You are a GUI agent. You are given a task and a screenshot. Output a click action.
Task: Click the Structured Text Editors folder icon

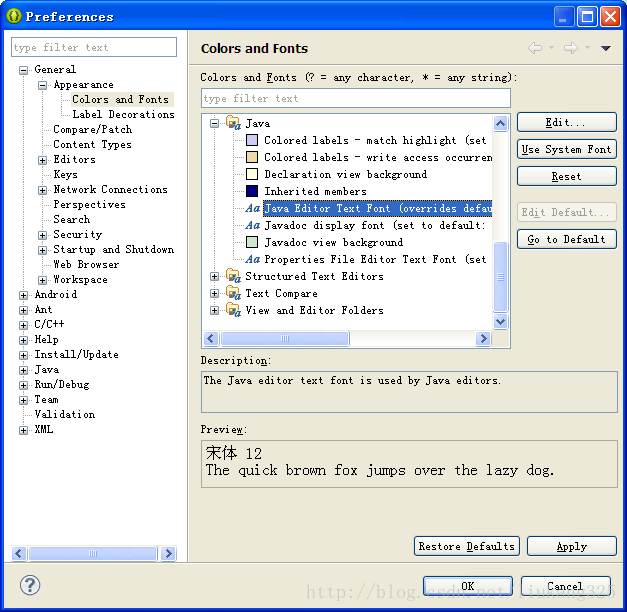coord(233,276)
